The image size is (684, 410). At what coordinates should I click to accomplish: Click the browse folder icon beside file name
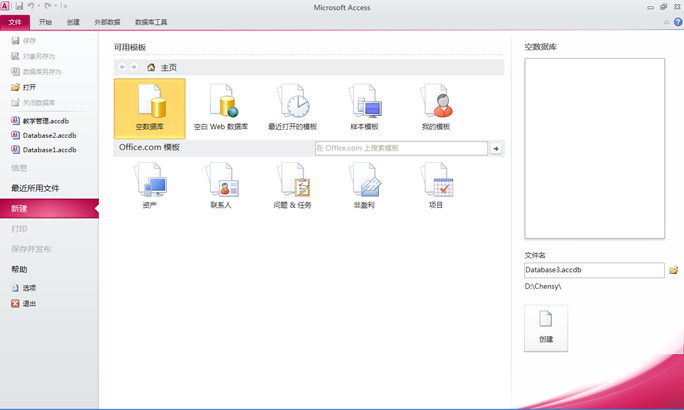tap(674, 270)
